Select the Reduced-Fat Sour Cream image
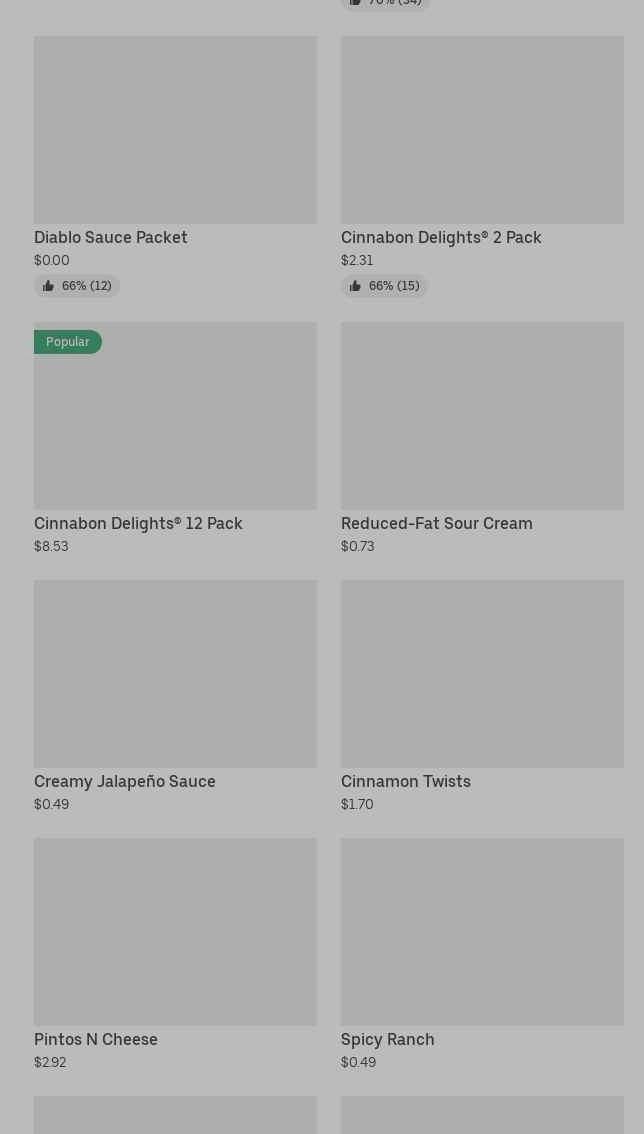 (x=482, y=415)
